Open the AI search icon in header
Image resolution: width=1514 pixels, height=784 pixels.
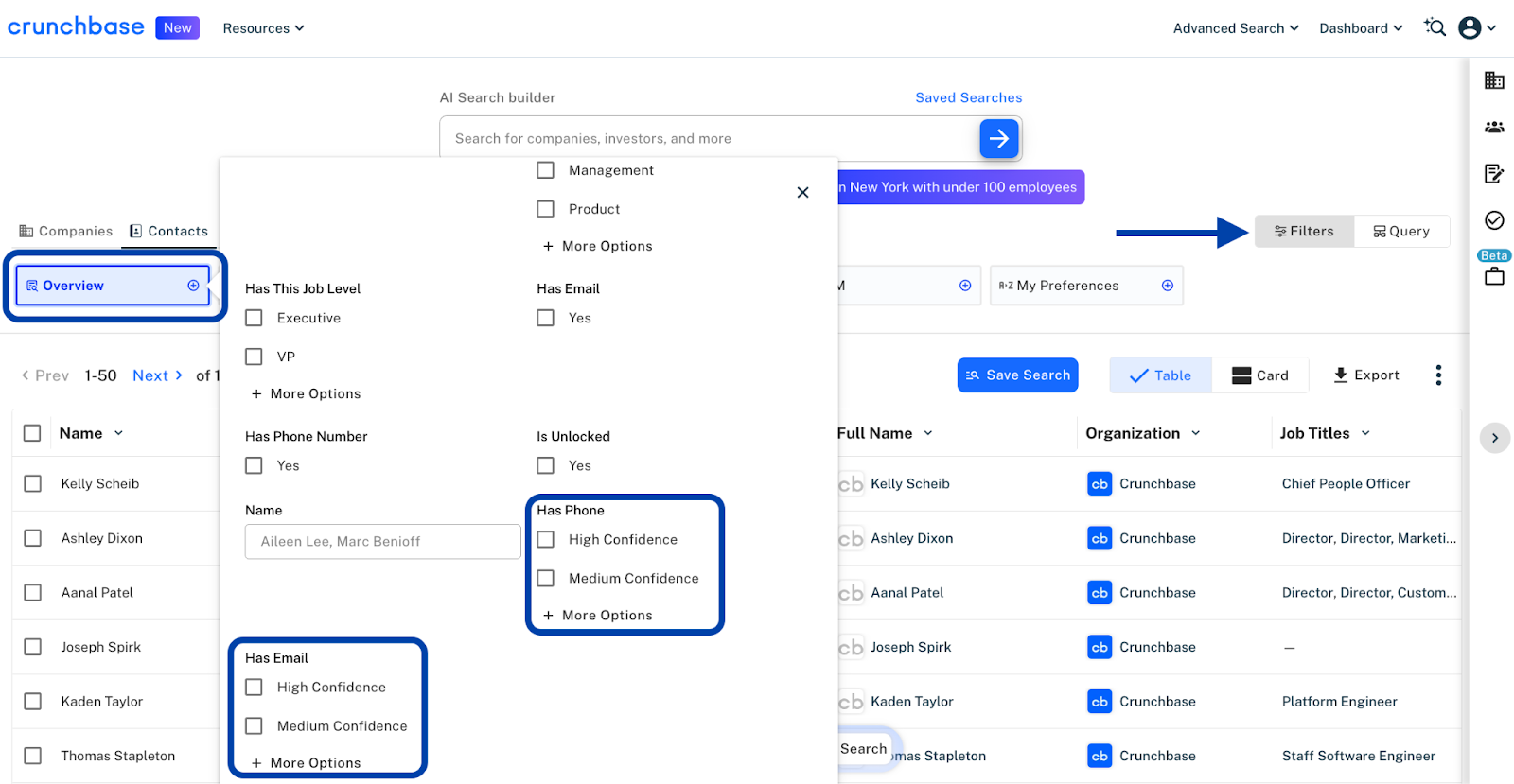(x=1435, y=27)
